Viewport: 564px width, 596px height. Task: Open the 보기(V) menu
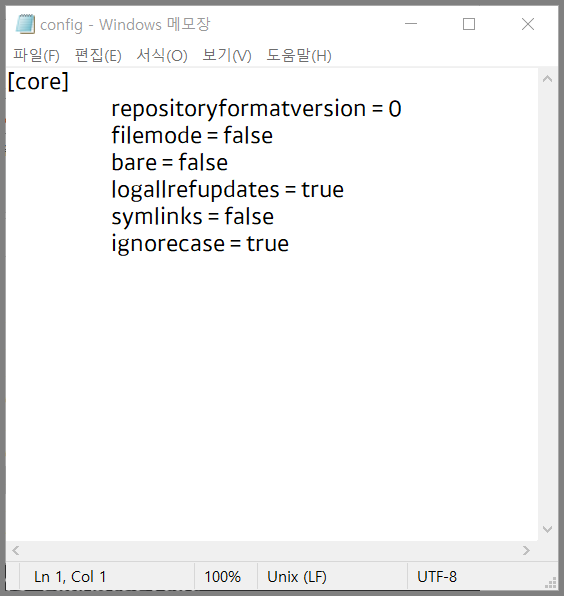pyautogui.click(x=227, y=55)
